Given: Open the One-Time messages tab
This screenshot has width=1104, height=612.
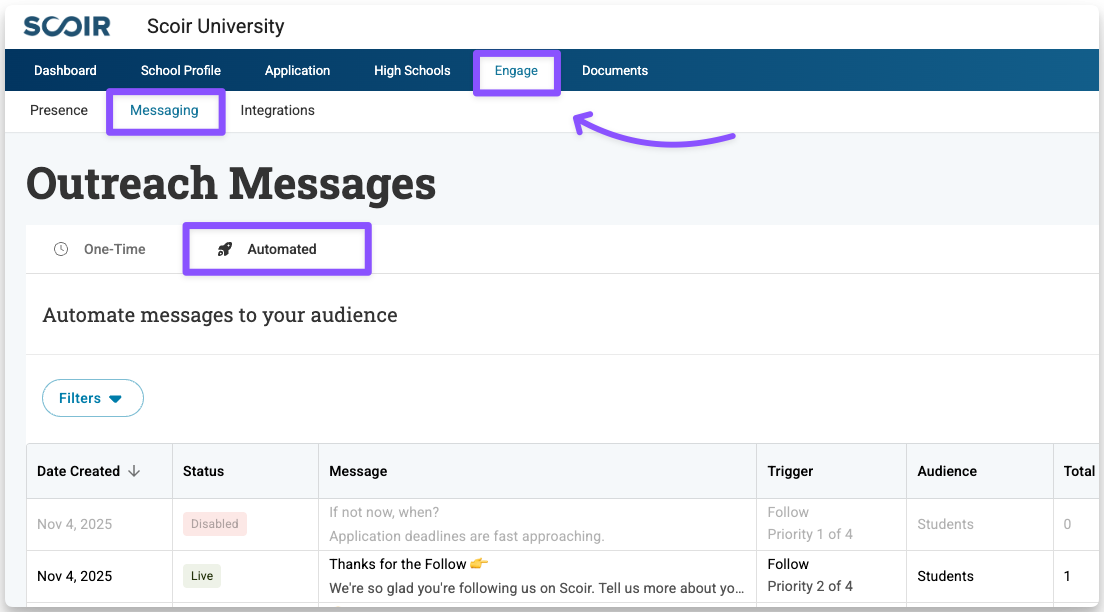Looking at the screenshot, I should [x=114, y=249].
